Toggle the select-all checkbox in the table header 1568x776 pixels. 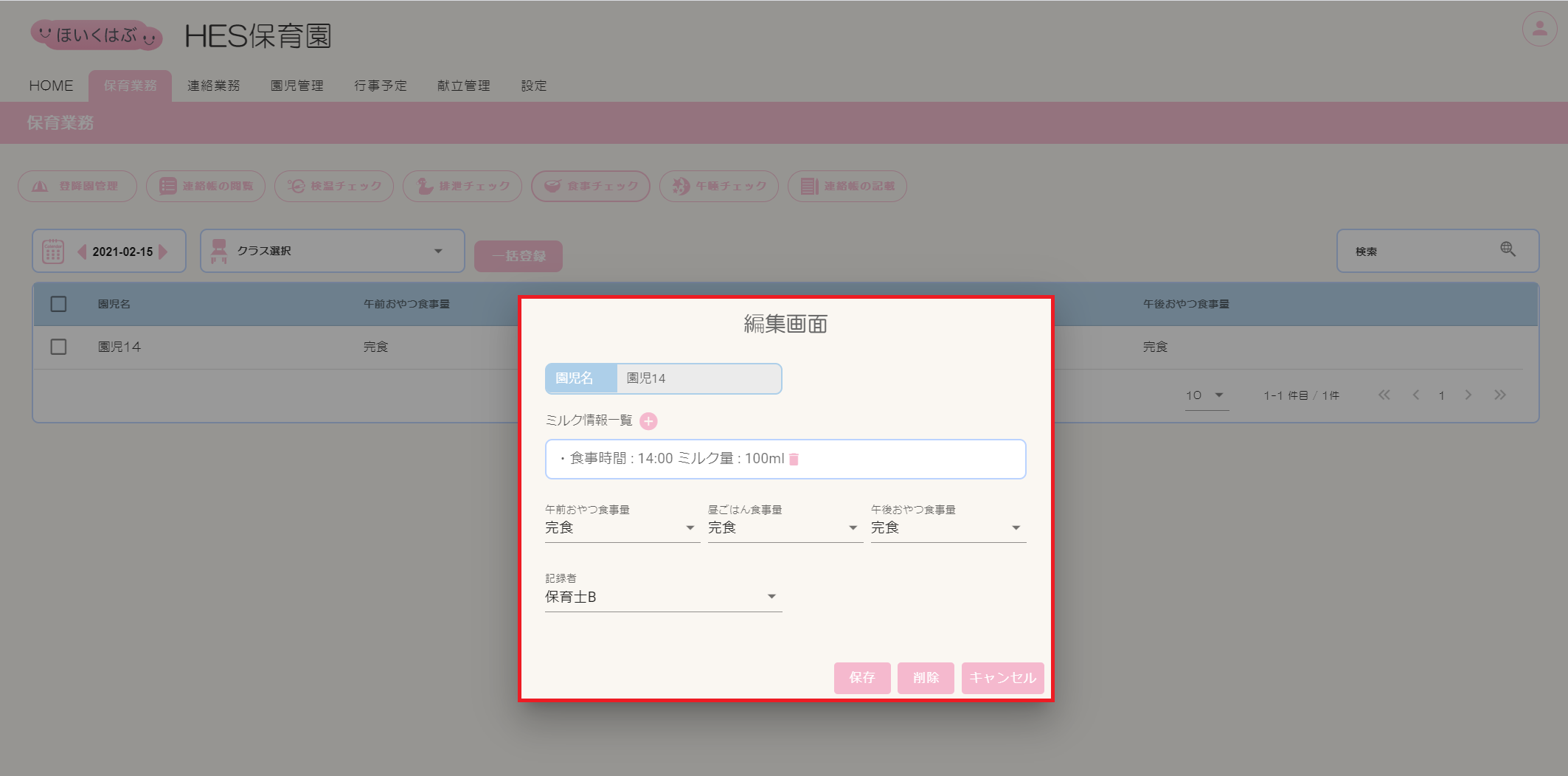click(x=58, y=304)
